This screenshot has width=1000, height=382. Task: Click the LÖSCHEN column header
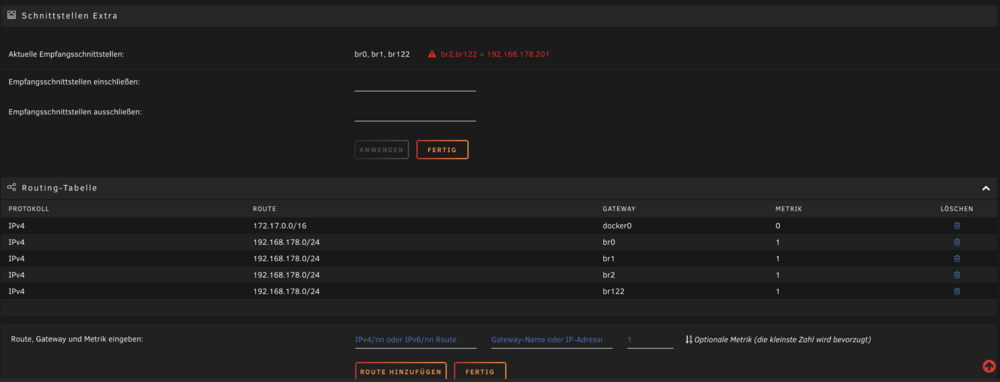pyautogui.click(x=957, y=209)
